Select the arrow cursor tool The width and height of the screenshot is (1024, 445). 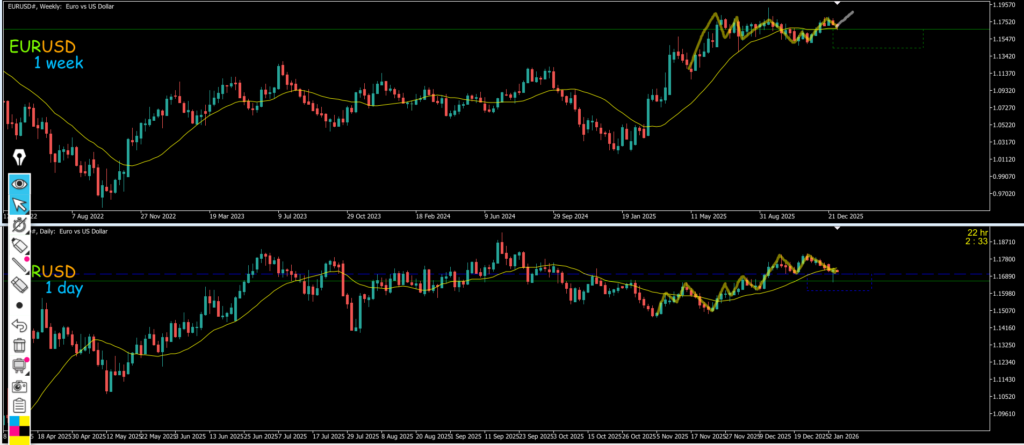click(19, 206)
